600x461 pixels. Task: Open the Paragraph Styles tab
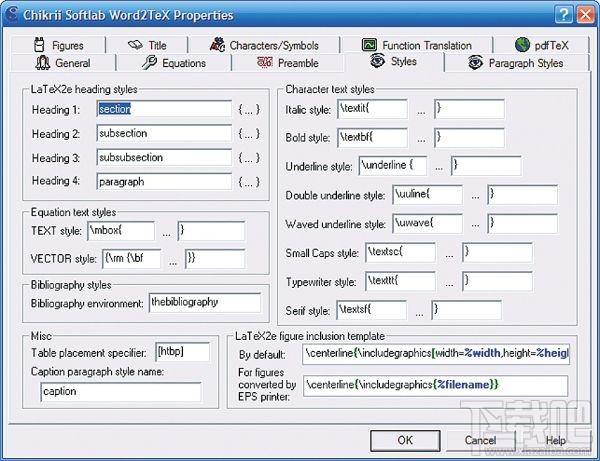click(516, 63)
